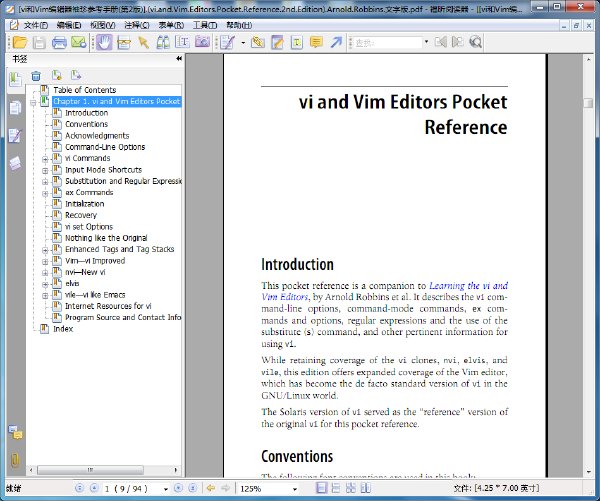Expand the elvis bookmark node
Viewport: 600px width, 501px height.
[x=45, y=284]
